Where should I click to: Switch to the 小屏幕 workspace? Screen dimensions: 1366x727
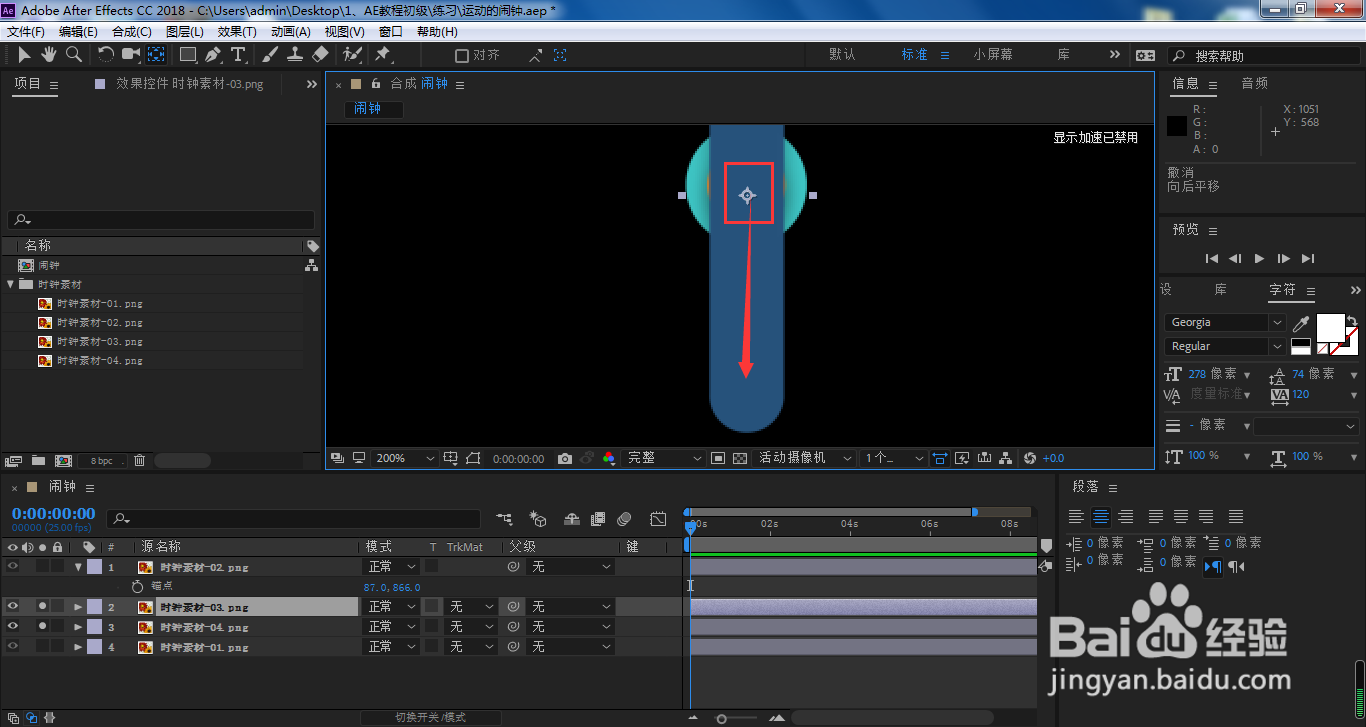[x=993, y=55]
